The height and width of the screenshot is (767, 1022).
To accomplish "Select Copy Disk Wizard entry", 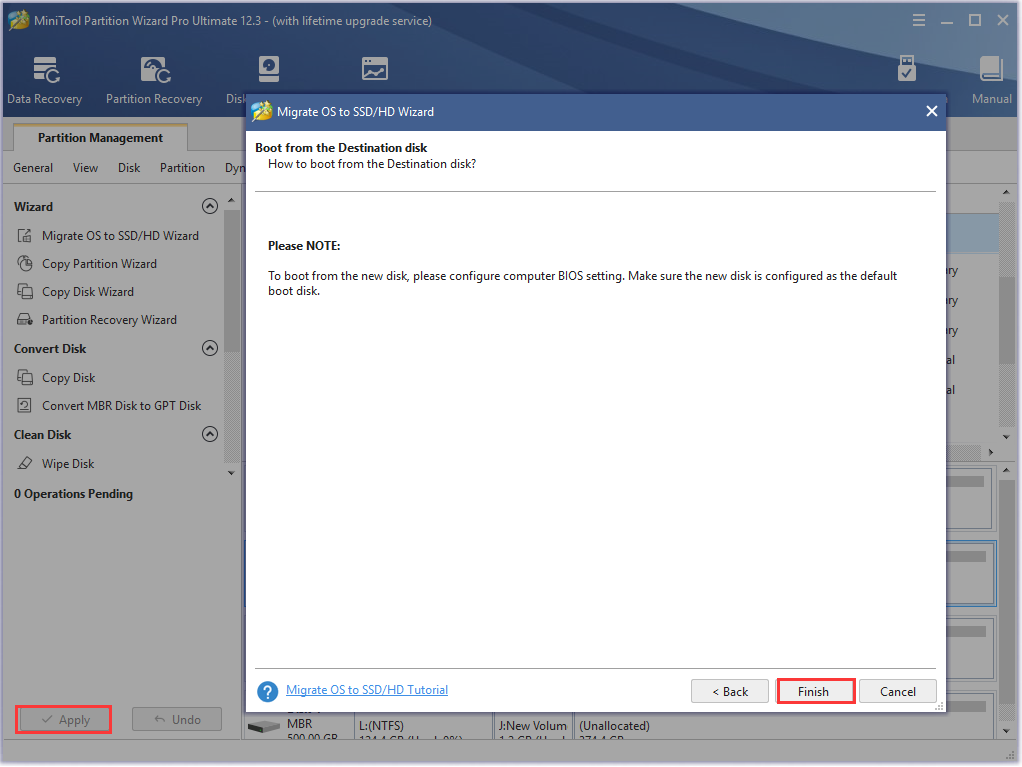I will [88, 291].
